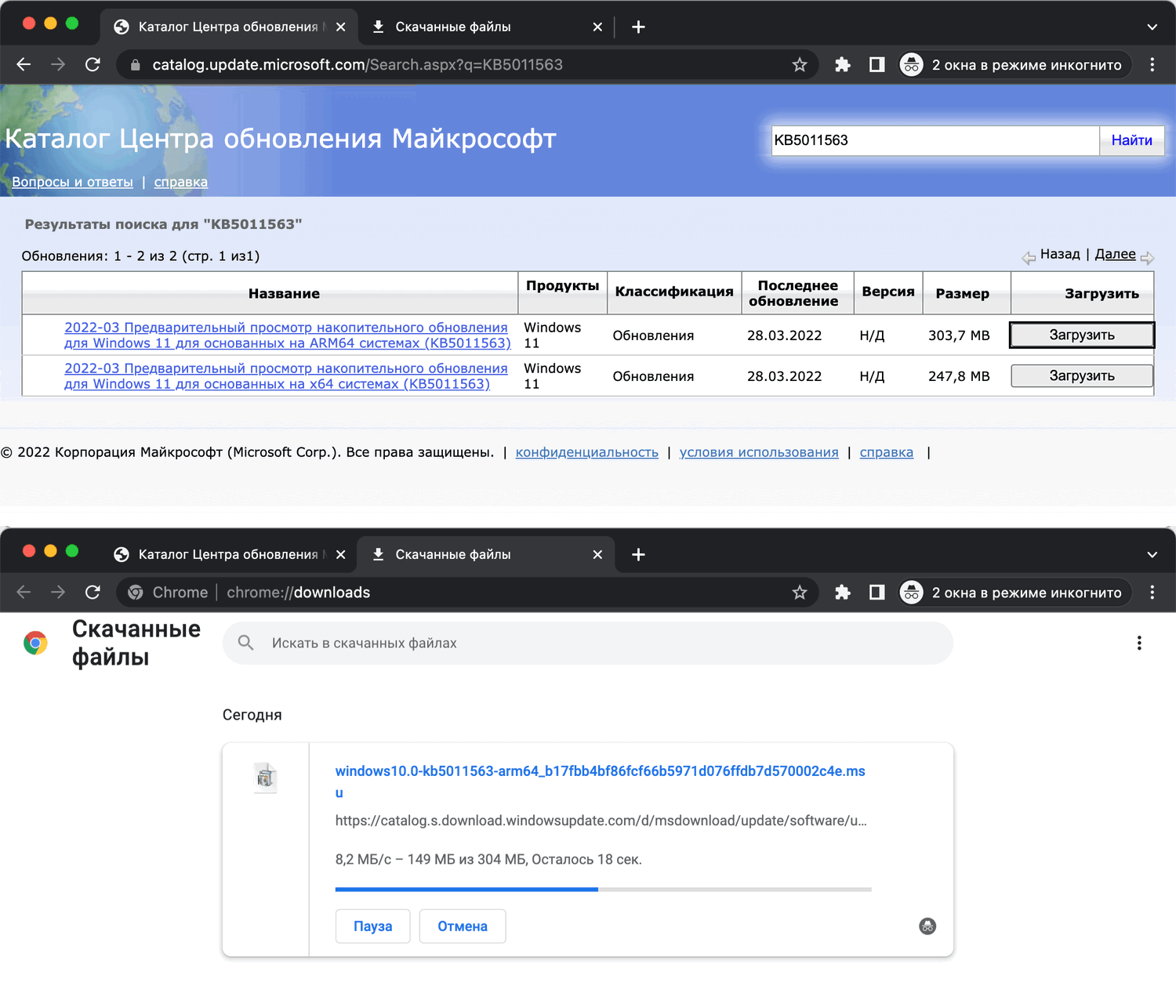Toggle side panel icon in the downloads window
The width and height of the screenshot is (1176, 1008).
pos(877,592)
